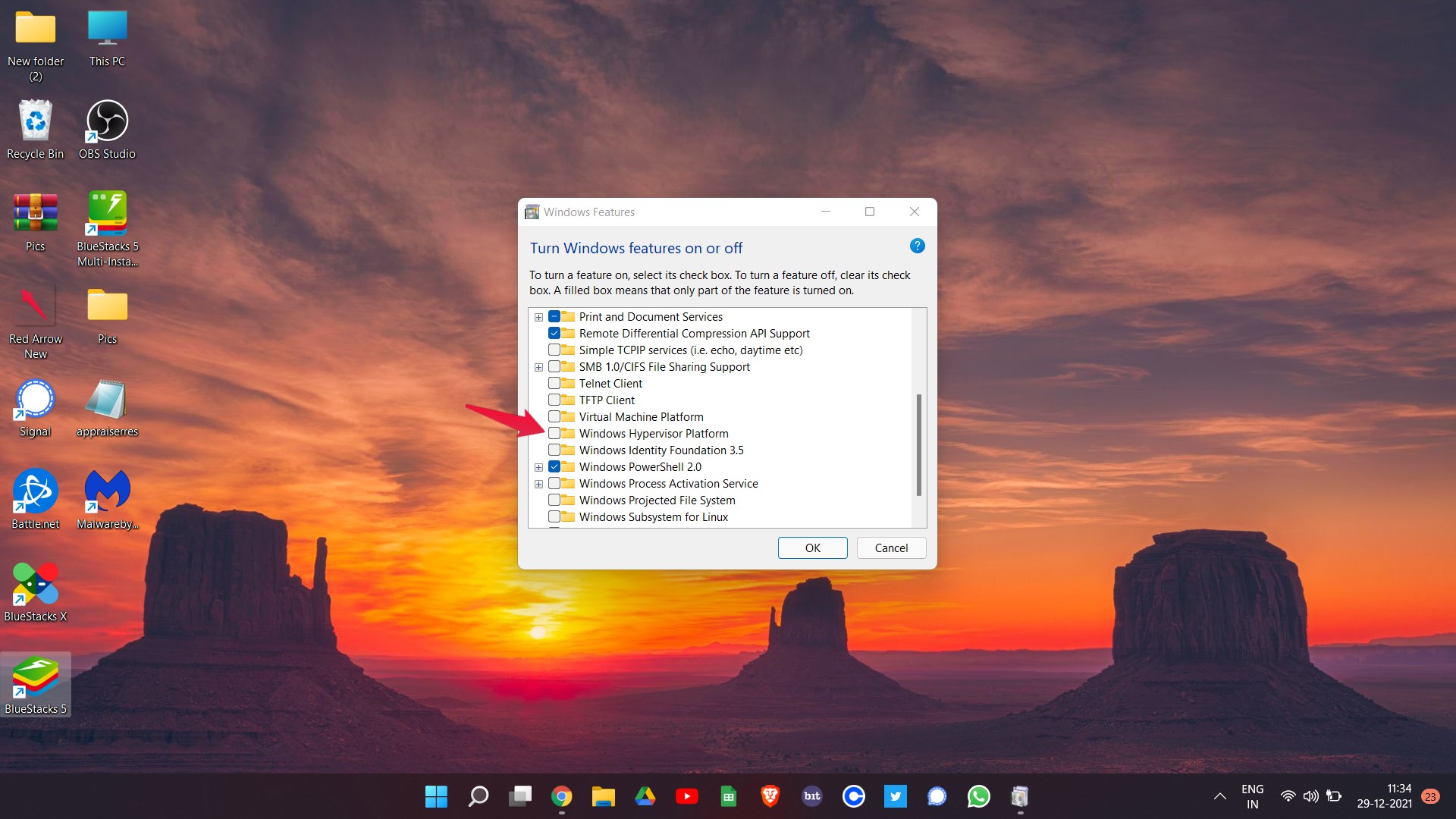Enable Windows Identity Foundation 3.5
Screen dimensions: 1456x819
pyautogui.click(x=553, y=449)
